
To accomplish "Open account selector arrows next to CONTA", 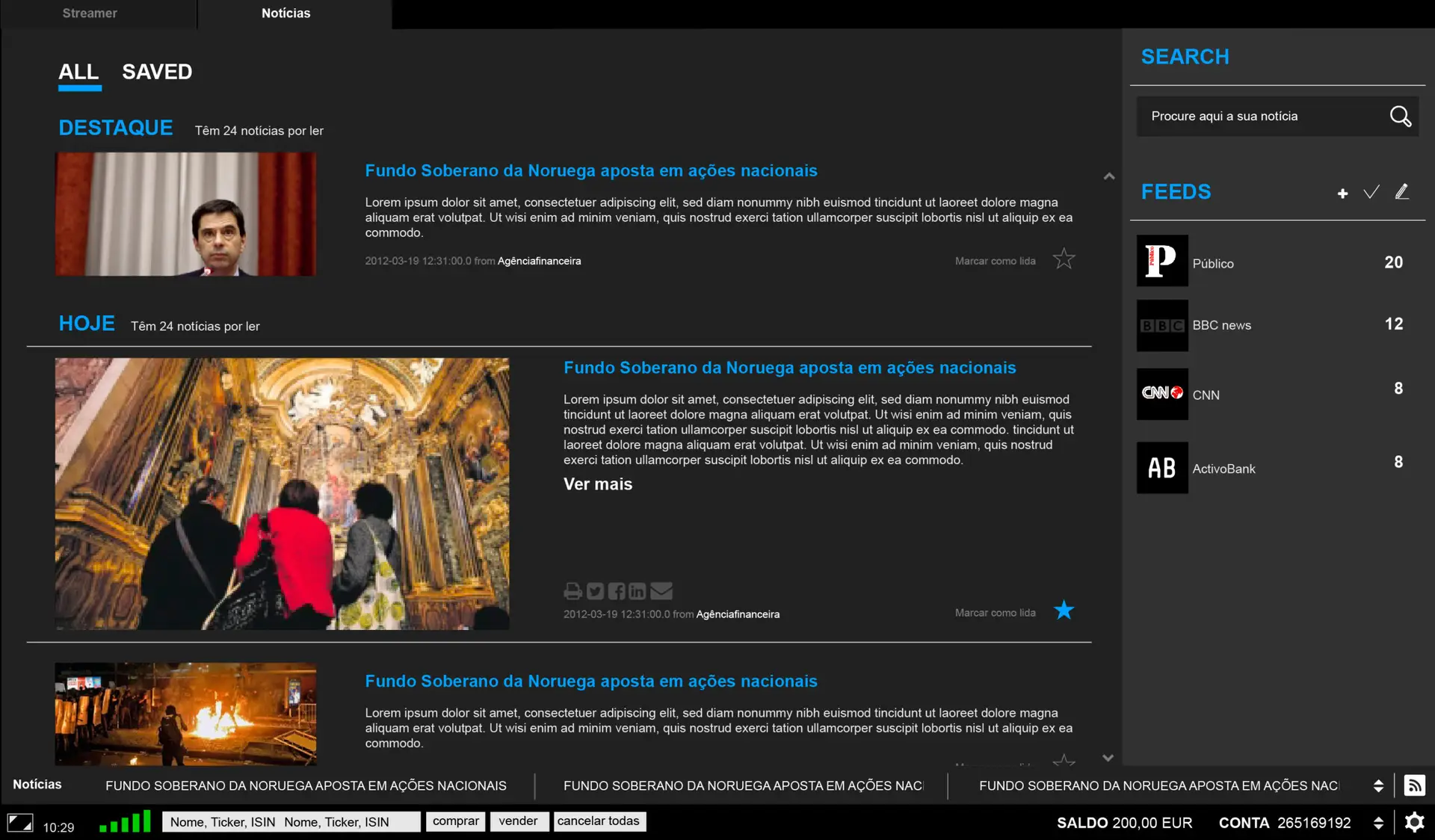I will [x=1378, y=823].
